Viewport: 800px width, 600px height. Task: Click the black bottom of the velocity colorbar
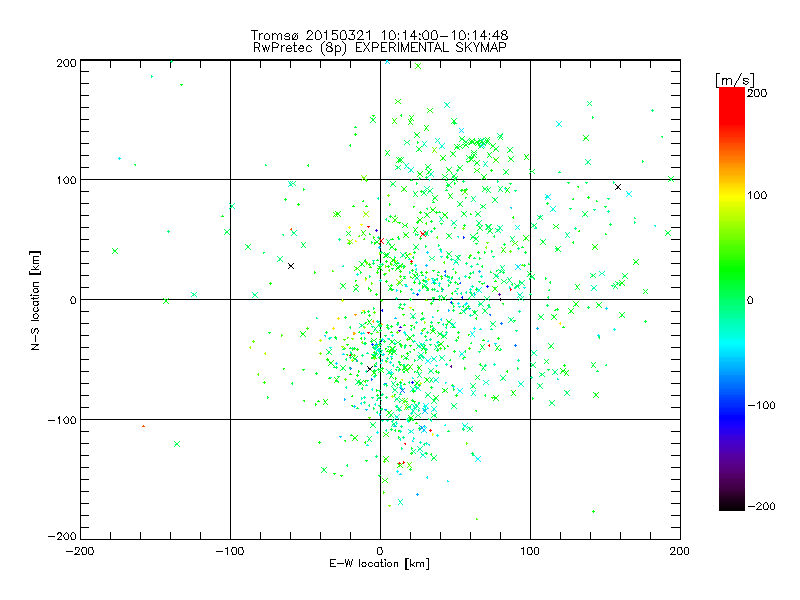click(x=732, y=503)
